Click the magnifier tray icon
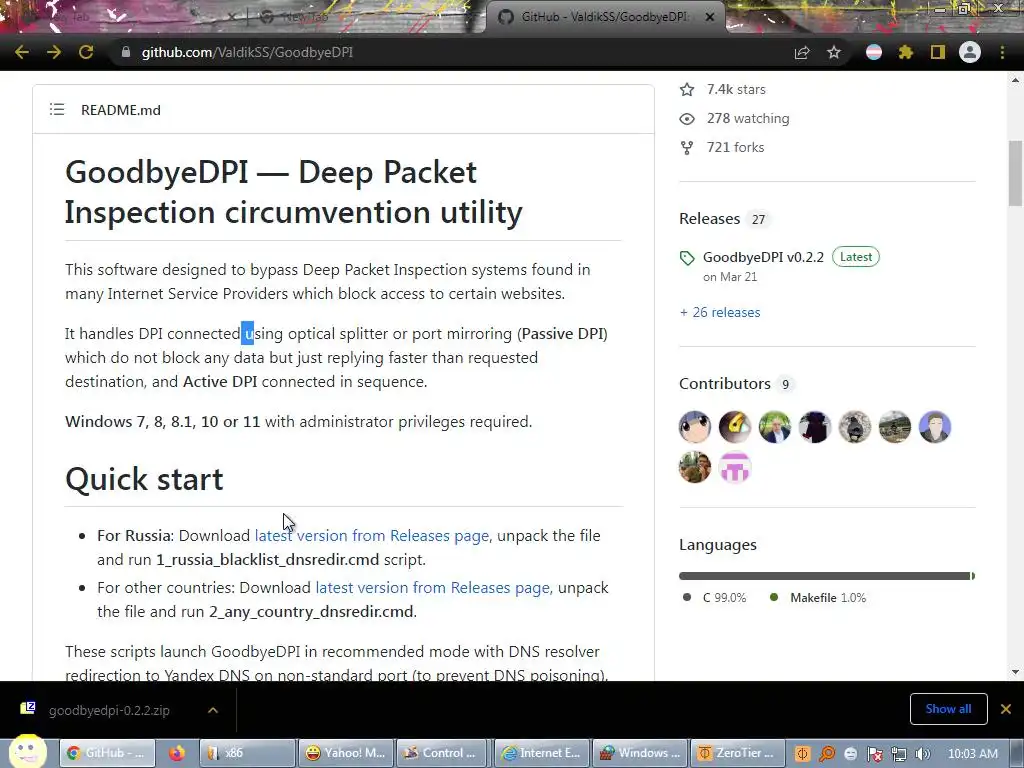The image size is (1024, 768). coord(826,754)
